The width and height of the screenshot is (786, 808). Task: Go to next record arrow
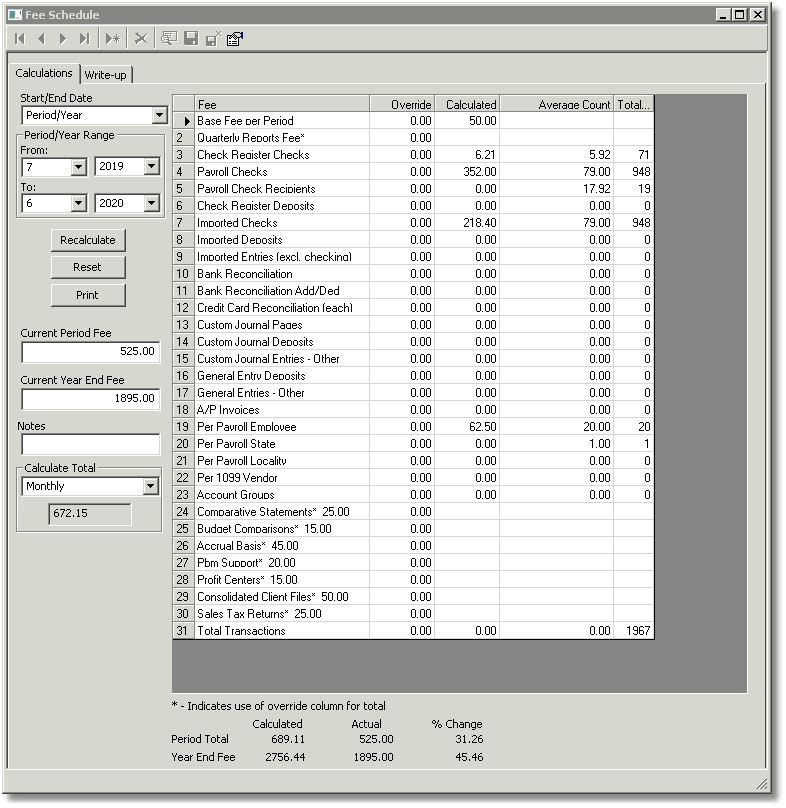point(63,39)
